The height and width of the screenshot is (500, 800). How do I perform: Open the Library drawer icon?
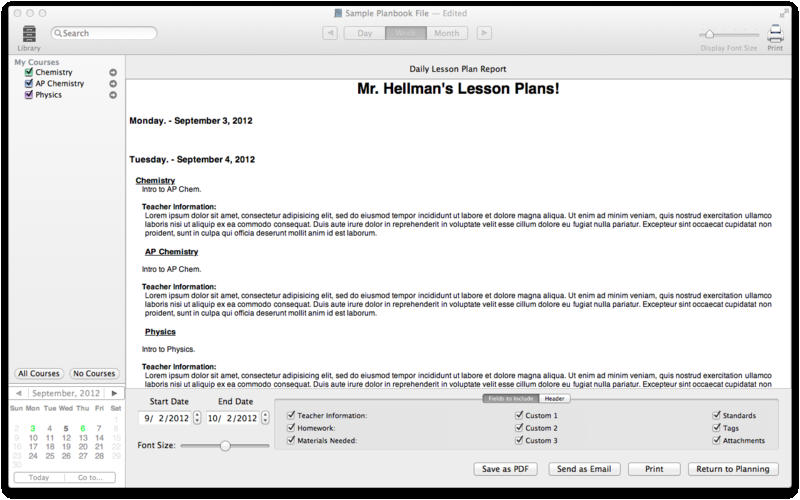(x=29, y=34)
